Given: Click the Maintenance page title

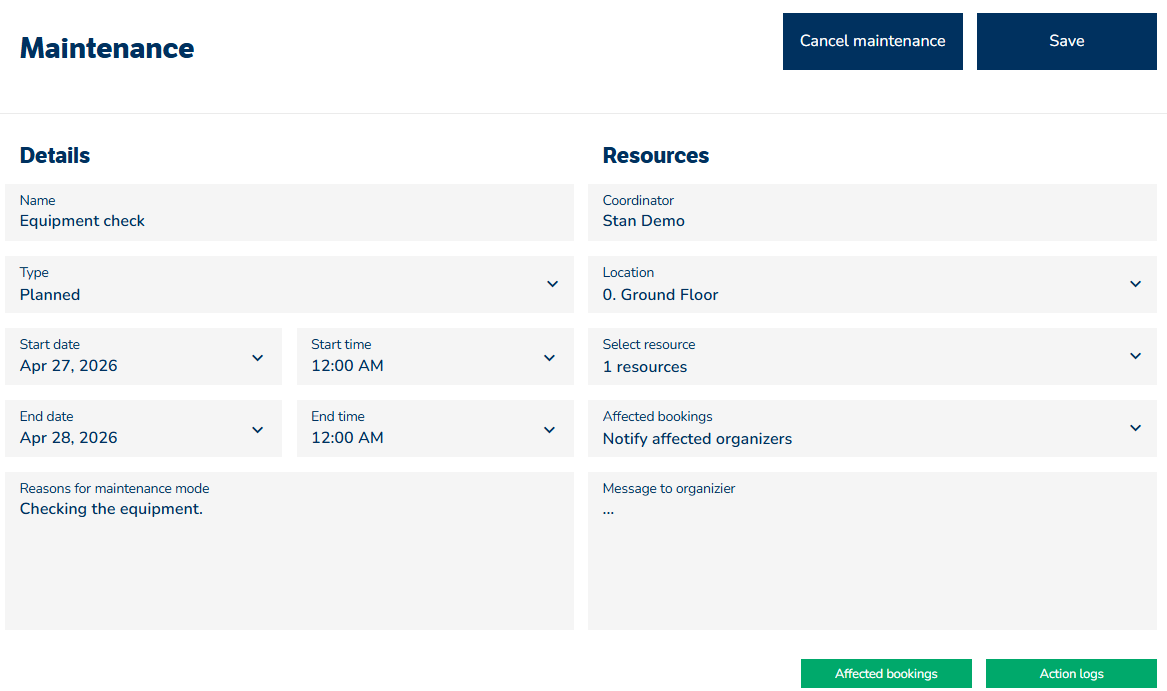Looking at the screenshot, I should 107,48.
